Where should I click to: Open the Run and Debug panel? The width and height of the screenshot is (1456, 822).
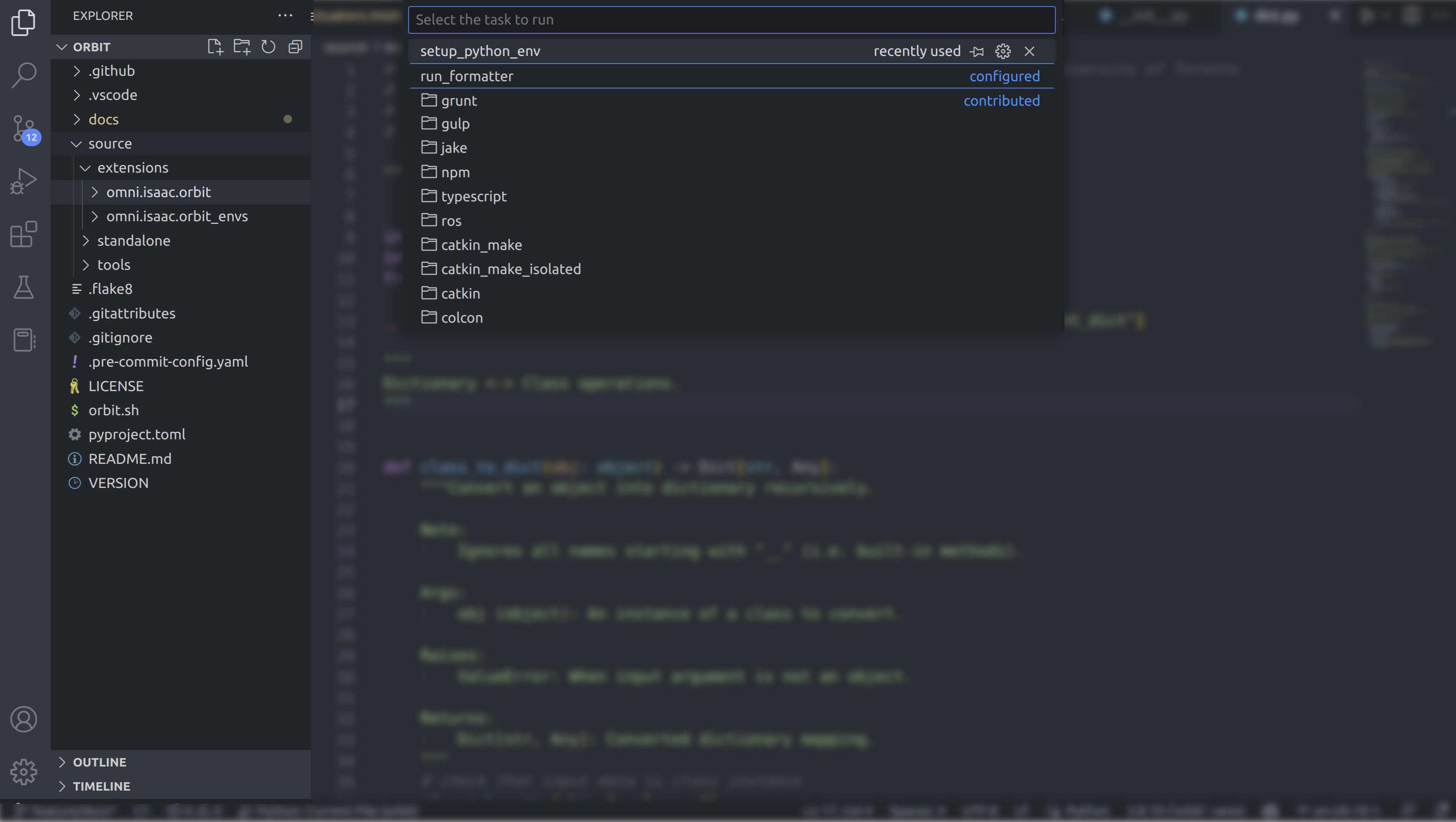pos(23,181)
